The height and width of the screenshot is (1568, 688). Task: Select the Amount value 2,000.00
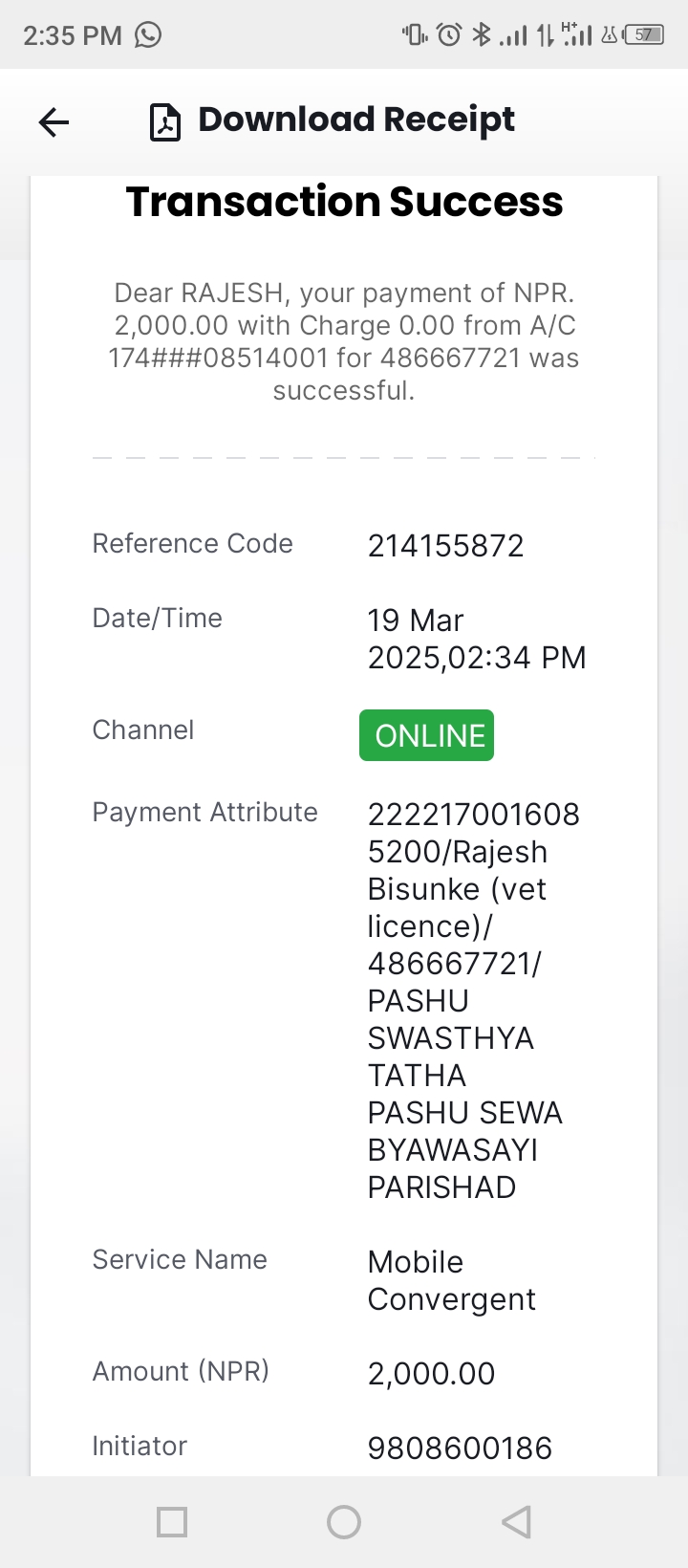pyautogui.click(x=431, y=1374)
